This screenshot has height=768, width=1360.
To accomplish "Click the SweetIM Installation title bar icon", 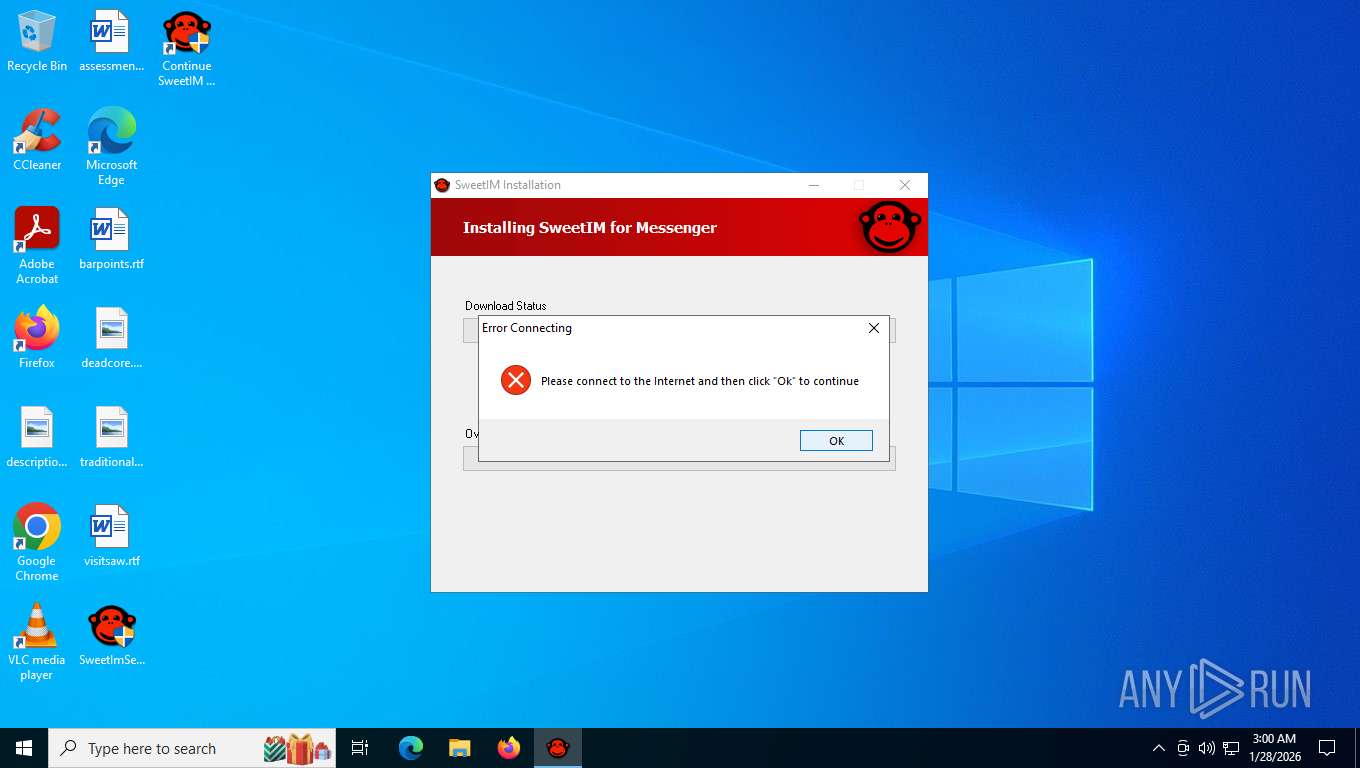I will 442,185.
